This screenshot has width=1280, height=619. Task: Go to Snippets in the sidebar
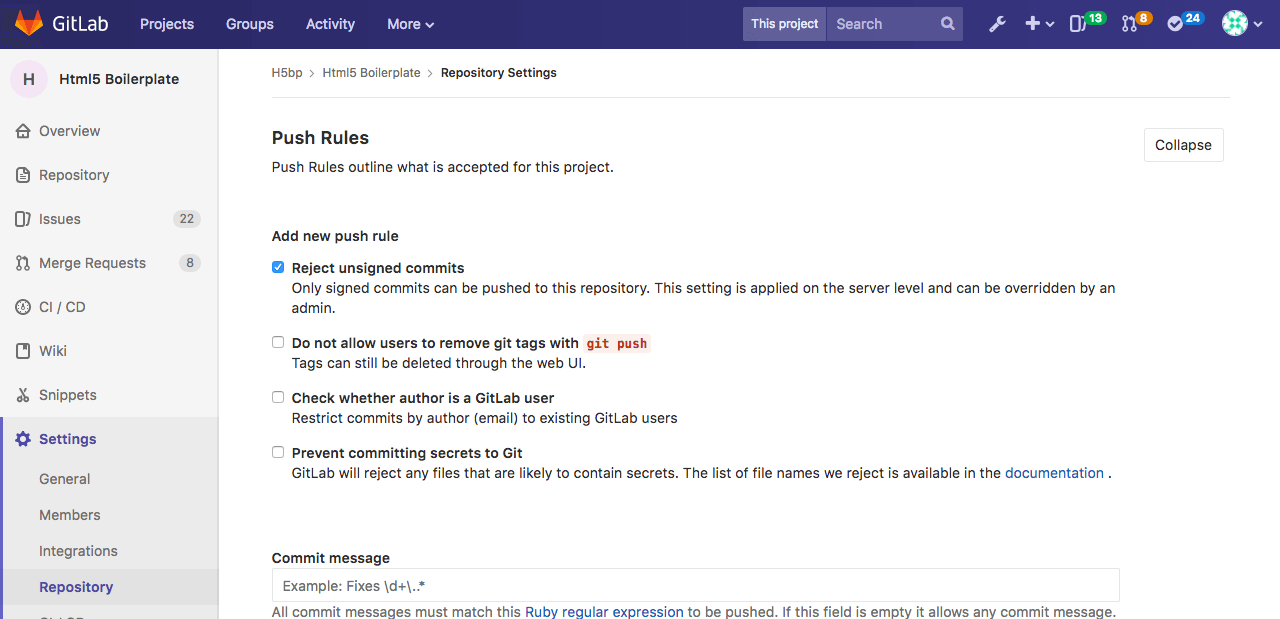(68, 395)
